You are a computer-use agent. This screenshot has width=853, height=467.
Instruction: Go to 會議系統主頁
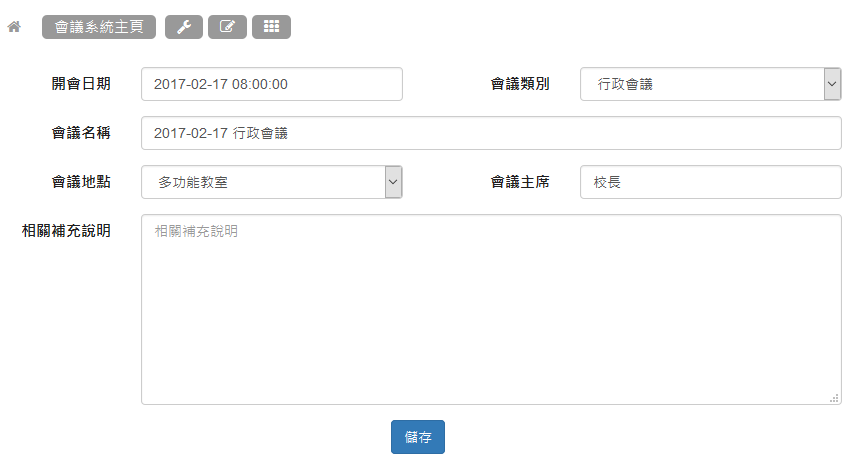point(99,27)
